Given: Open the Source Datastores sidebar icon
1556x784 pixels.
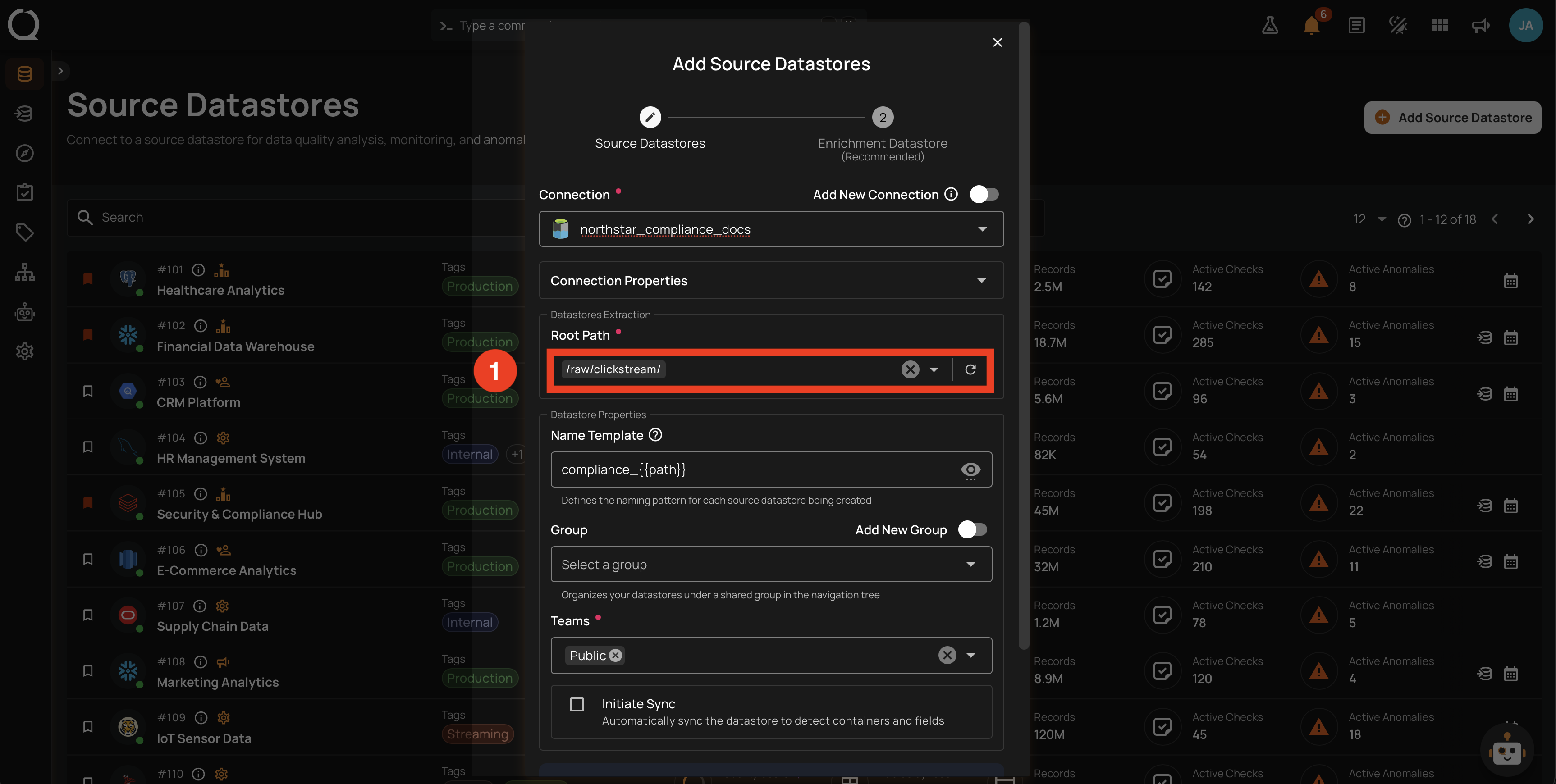Looking at the screenshot, I should (x=25, y=74).
